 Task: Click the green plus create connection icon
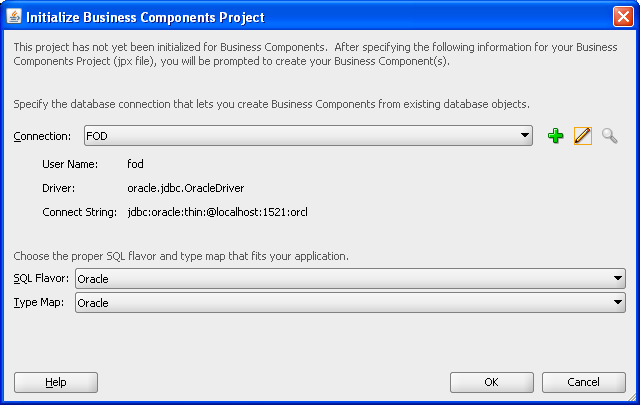557,136
